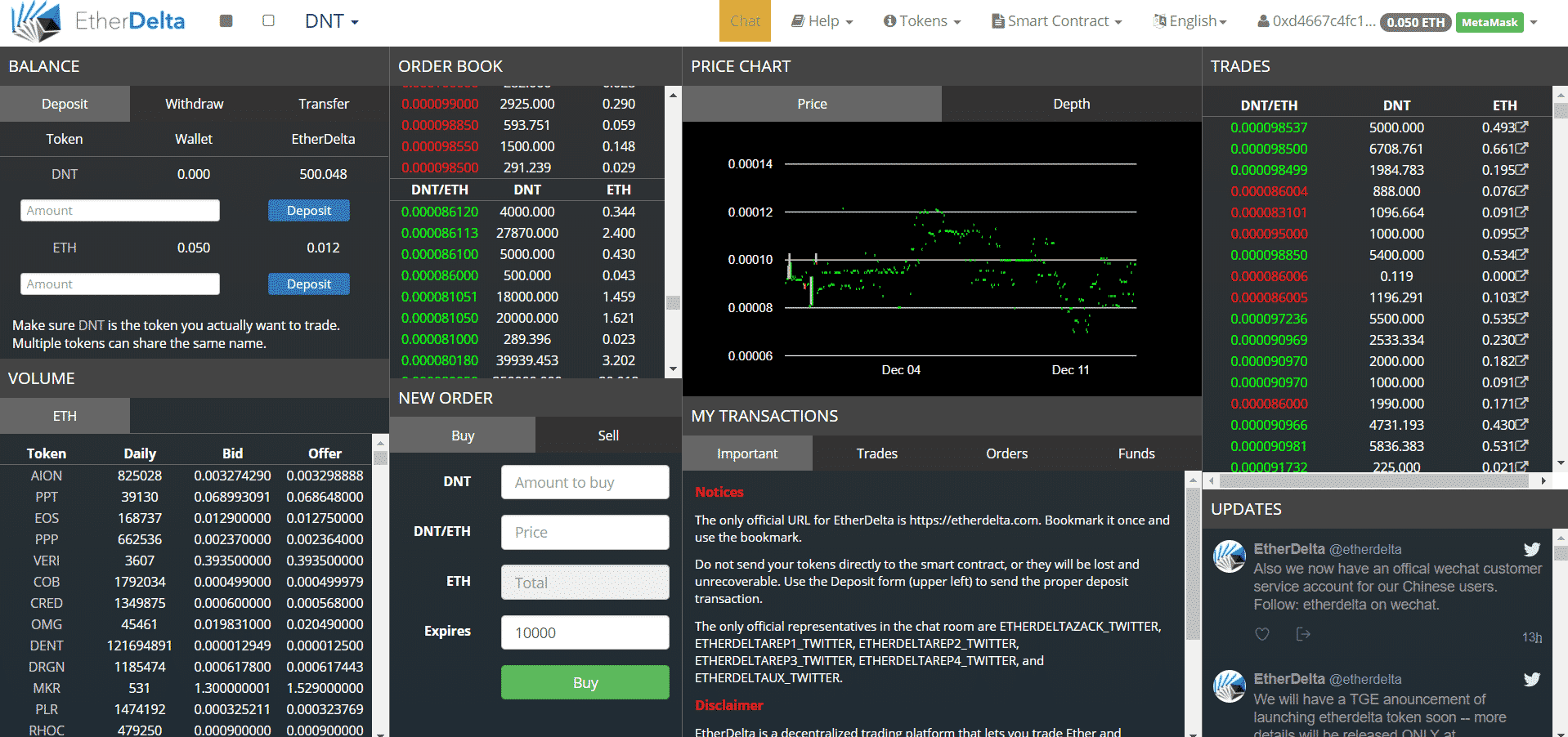
Task: Switch to light theme square icon
Action: 268,20
